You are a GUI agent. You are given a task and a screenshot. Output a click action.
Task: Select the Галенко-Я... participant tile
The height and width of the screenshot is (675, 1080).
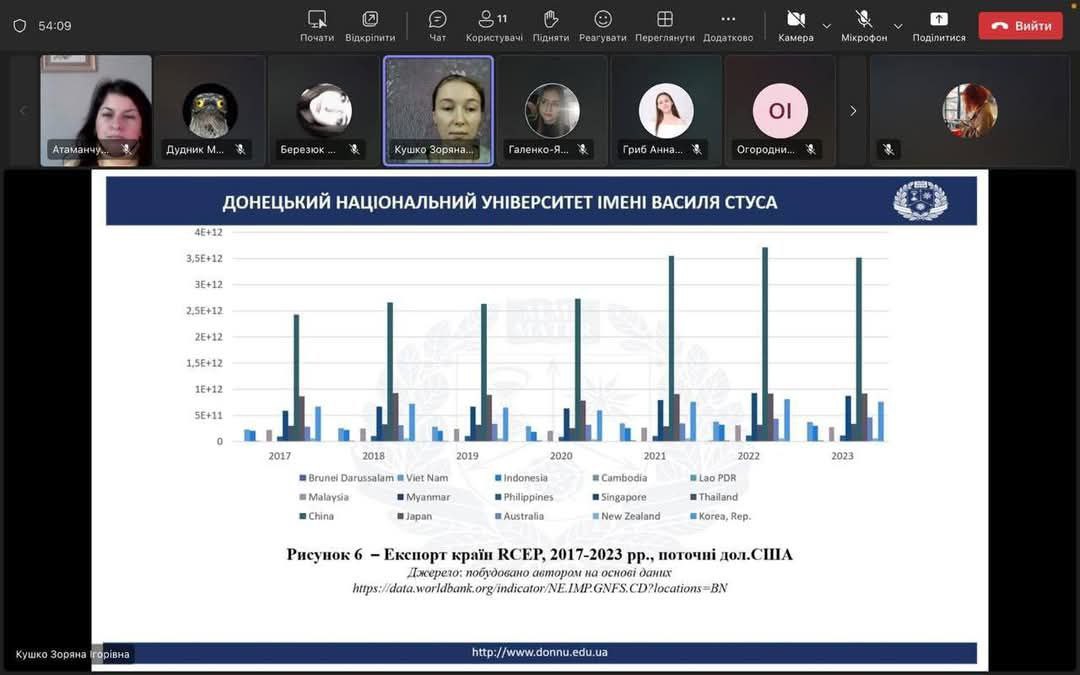pyautogui.click(x=552, y=111)
